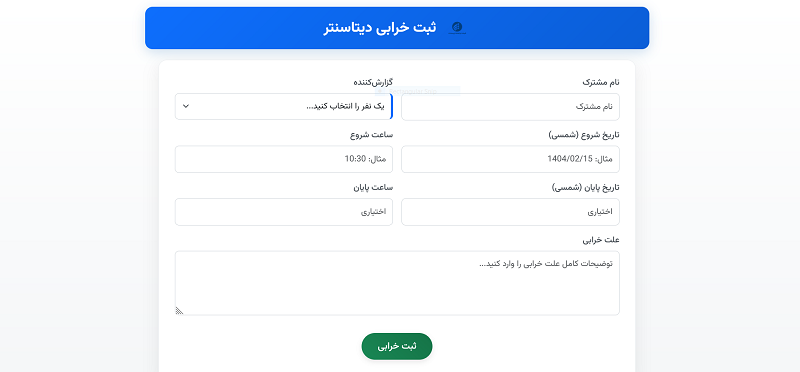Viewport: 800px width, 372px height.
Task: Click start date field with 1404/02/15 placeholder
Action: [510, 159]
